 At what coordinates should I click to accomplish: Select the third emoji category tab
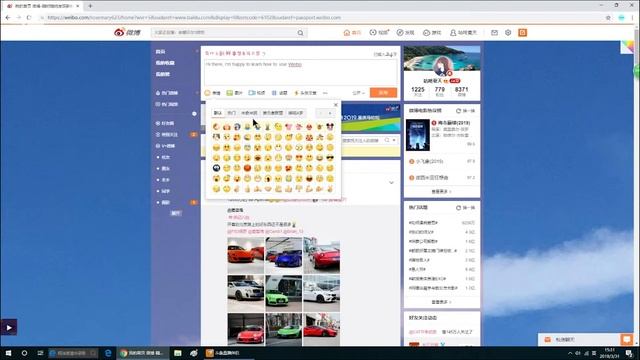click(249, 113)
